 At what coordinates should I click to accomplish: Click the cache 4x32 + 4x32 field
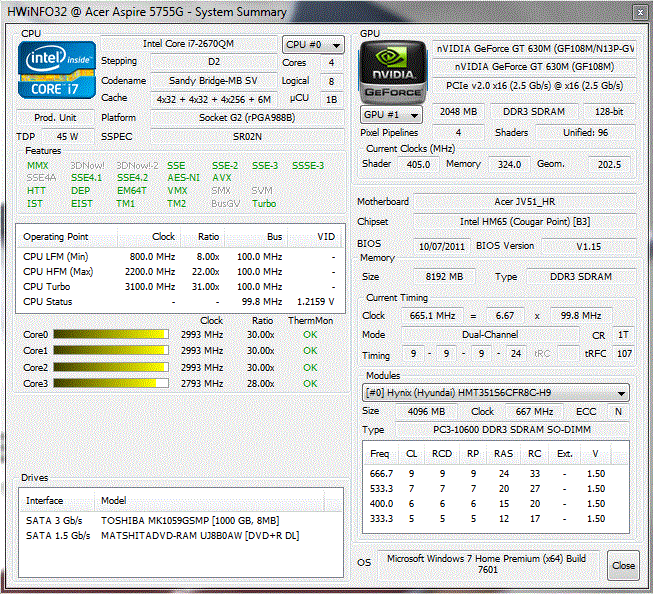tap(213, 99)
